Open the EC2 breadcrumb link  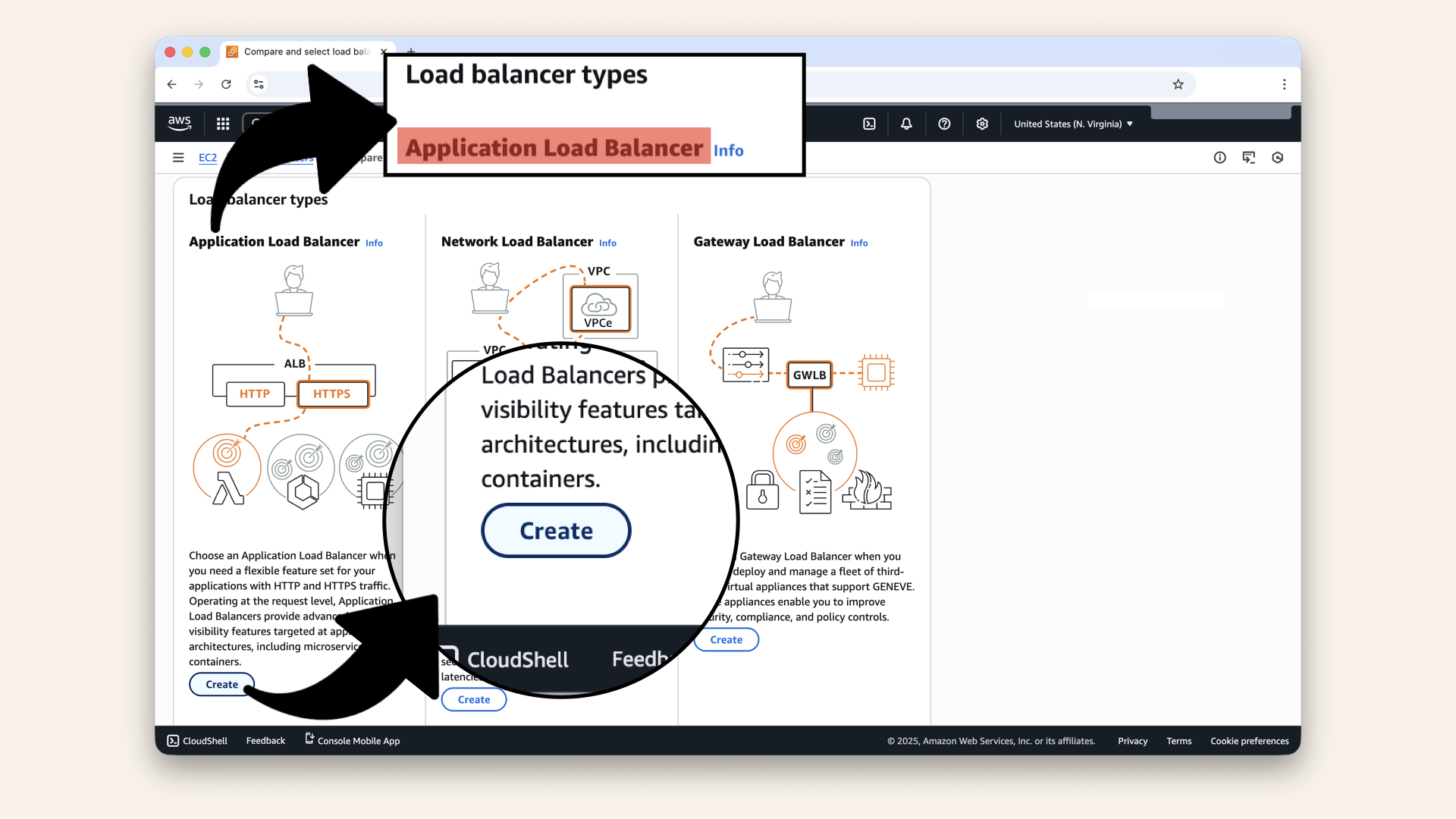[208, 158]
